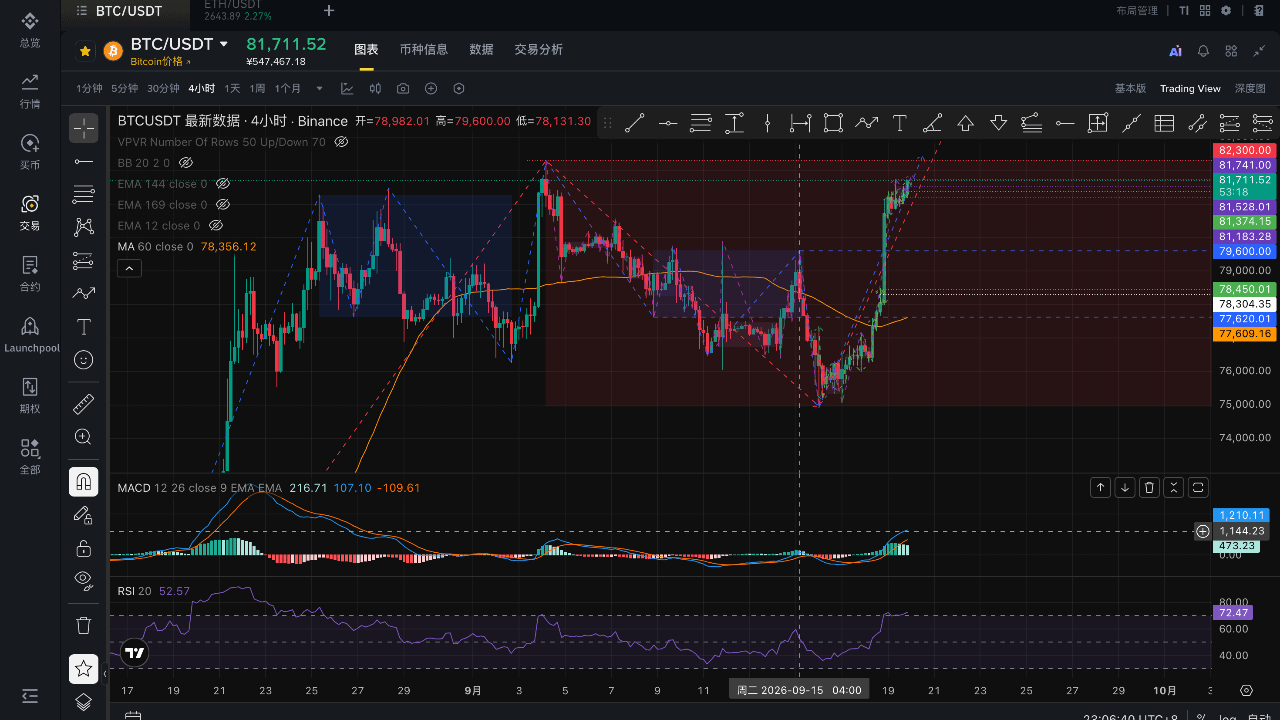
Task: Expand the bottom sidebar collapse menu
Action: tap(30, 696)
